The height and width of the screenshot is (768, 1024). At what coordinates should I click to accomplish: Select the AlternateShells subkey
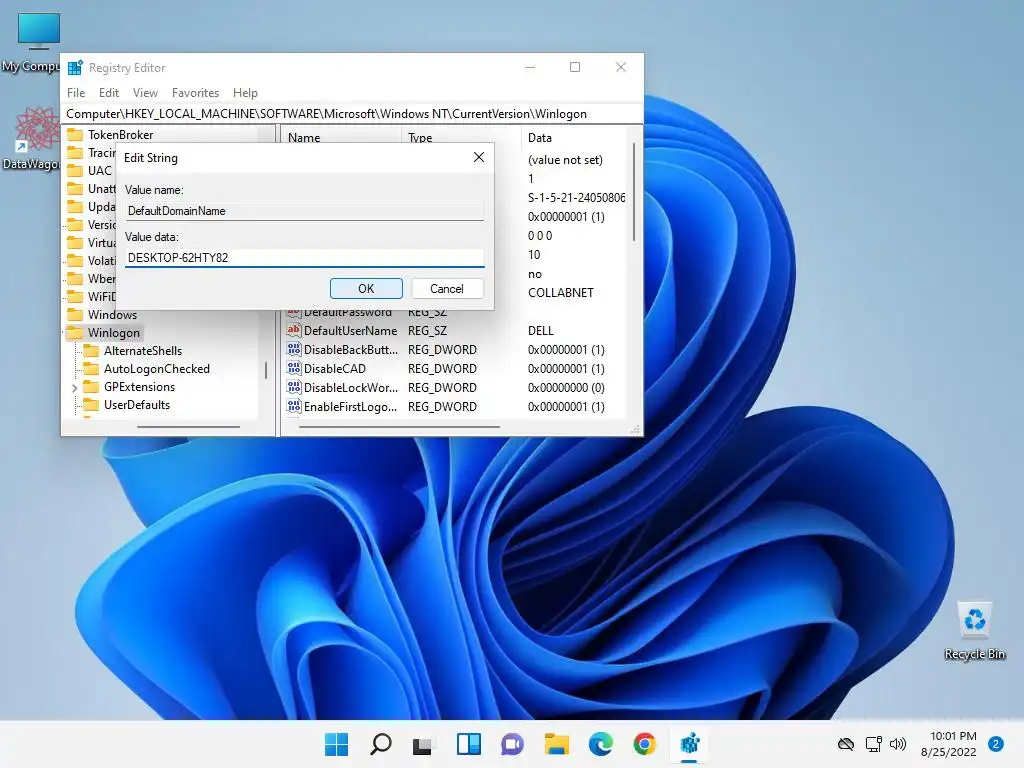coord(142,351)
